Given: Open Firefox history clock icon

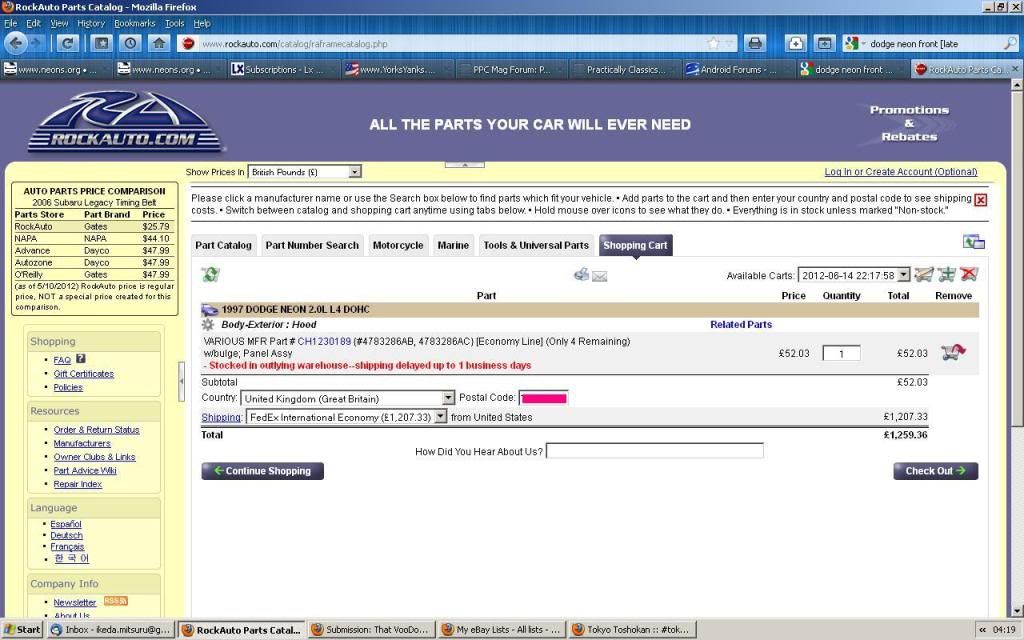Looking at the screenshot, I should pos(131,44).
